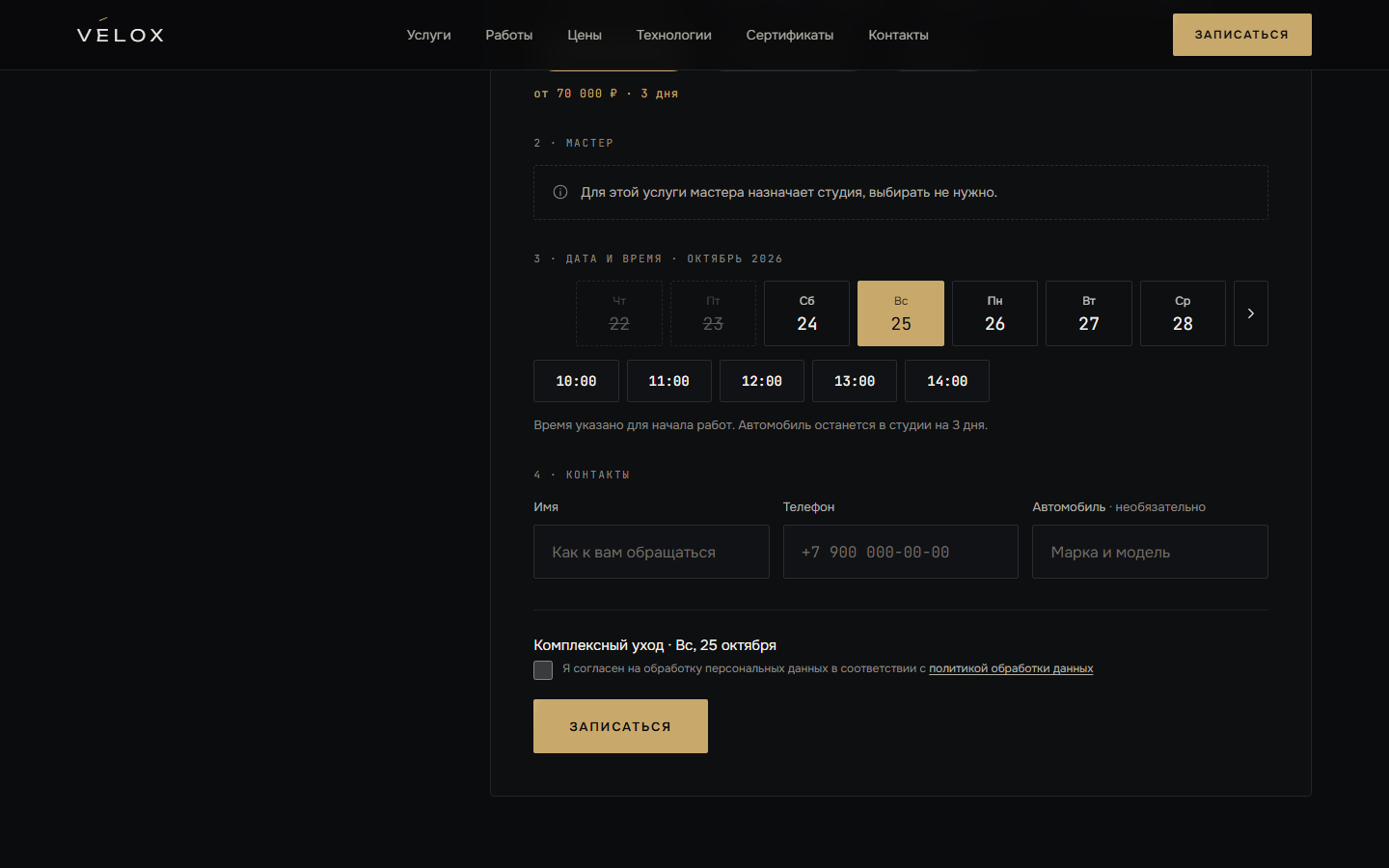Select Sunday the 25th
Image resolution: width=1389 pixels, height=868 pixels.
click(x=901, y=313)
